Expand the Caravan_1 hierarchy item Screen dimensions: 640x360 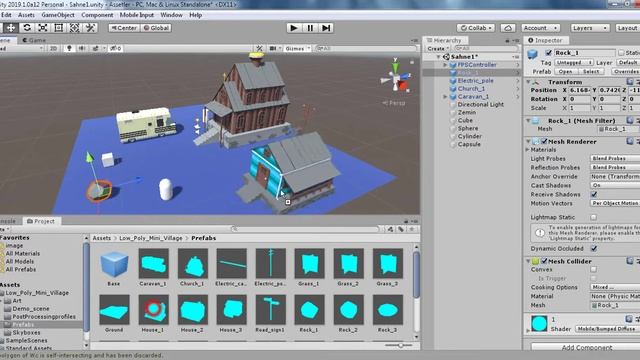pyautogui.click(x=445, y=97)
